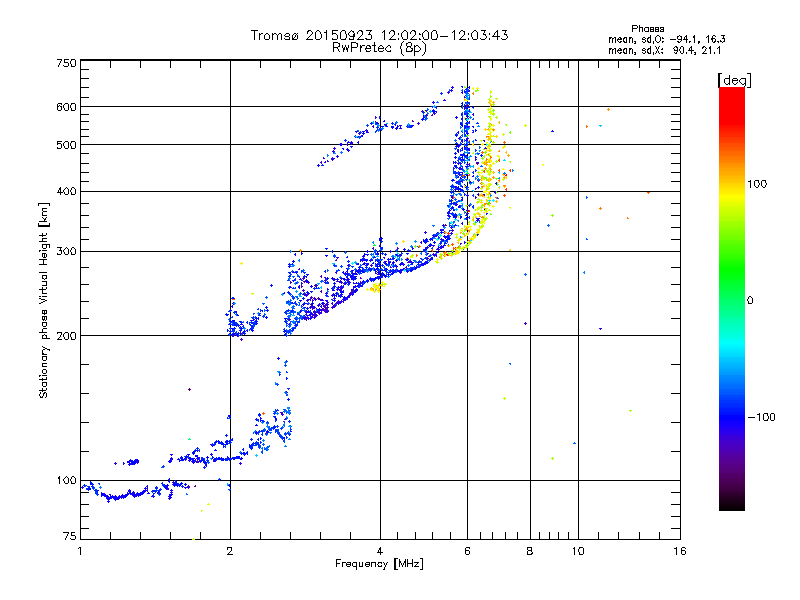
Task: Click the y-axis tick label '200'
Action: [67, 336]
